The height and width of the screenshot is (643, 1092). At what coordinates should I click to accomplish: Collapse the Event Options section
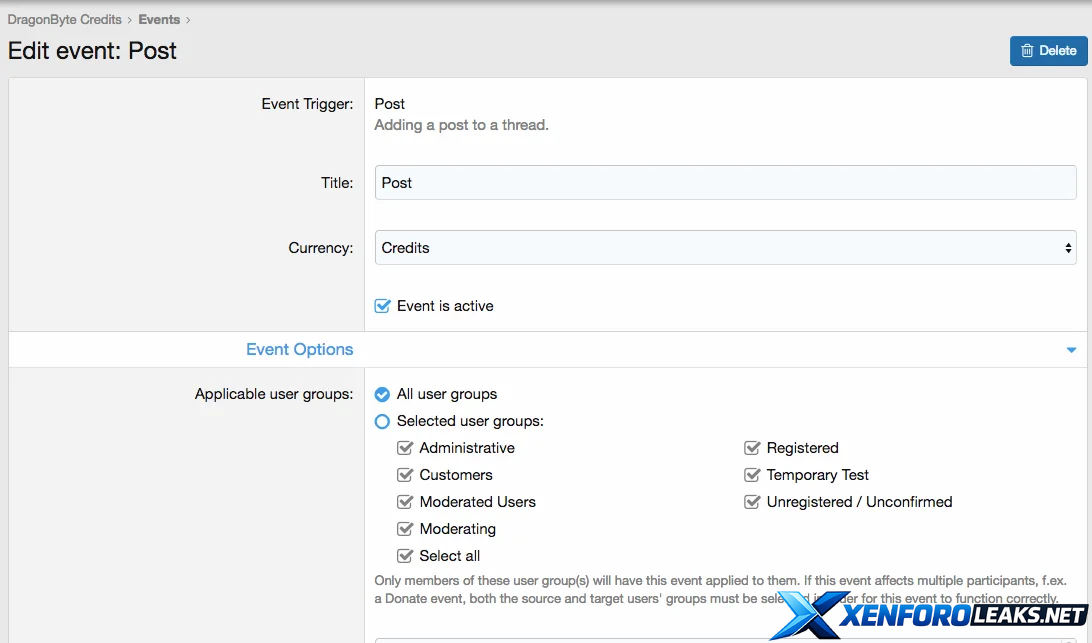[300, 350]
